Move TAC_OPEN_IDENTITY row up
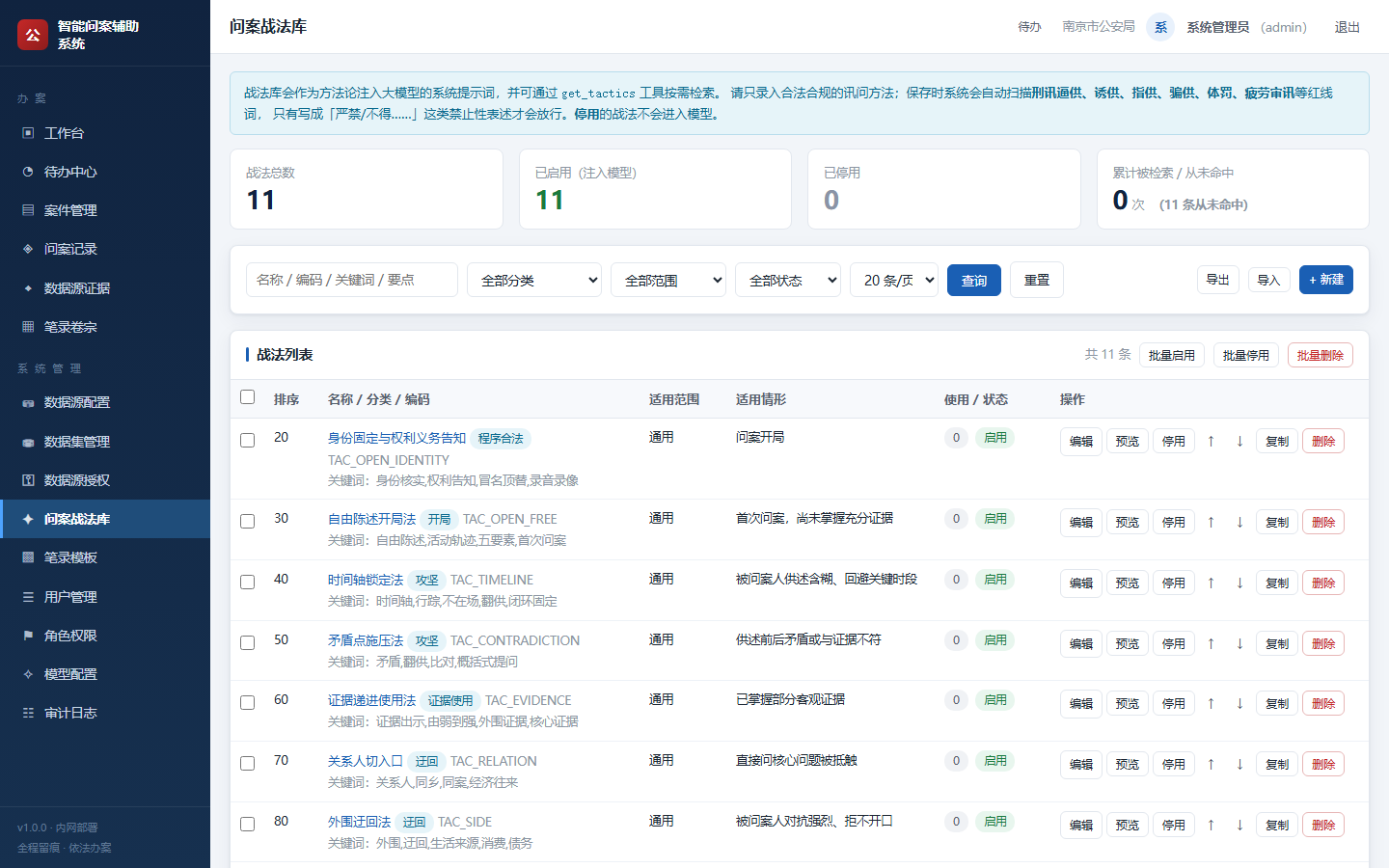The width and height of the screenshot is (1389, 868). pos(1211,441)
